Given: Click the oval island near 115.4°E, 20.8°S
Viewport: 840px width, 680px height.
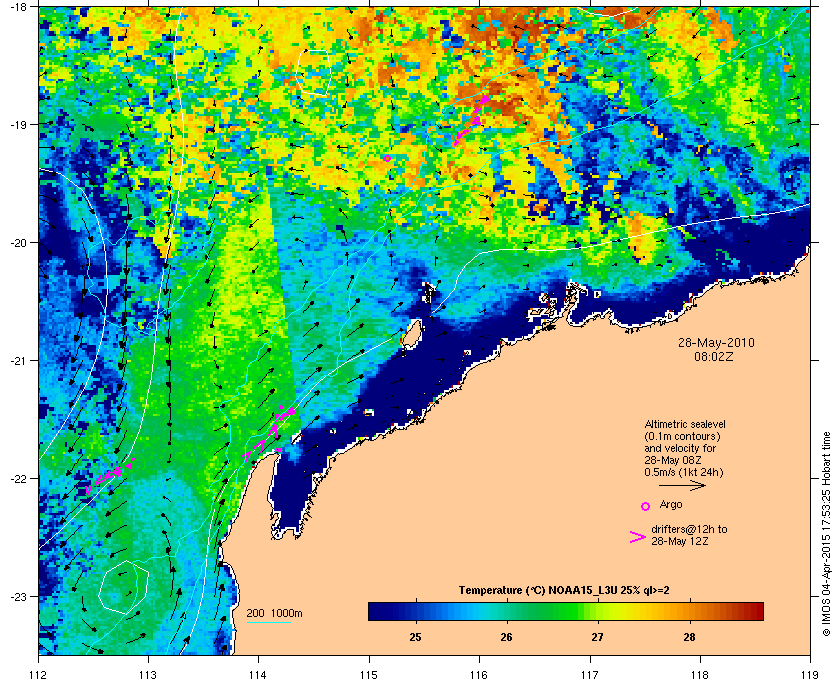Looking at the screenshot, I should coord(410,334).
